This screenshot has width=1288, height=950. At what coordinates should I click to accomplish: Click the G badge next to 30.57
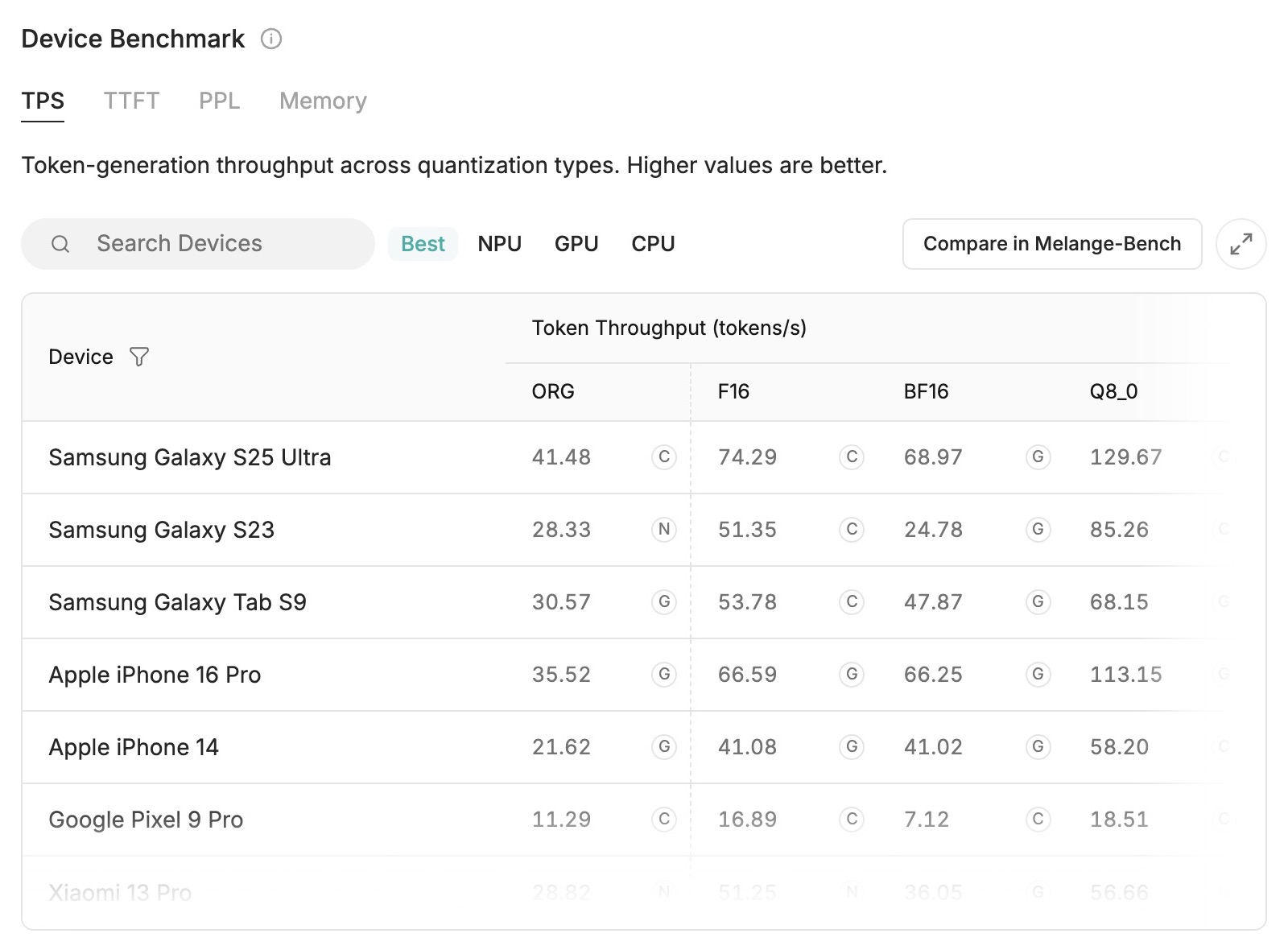(664, 602)
